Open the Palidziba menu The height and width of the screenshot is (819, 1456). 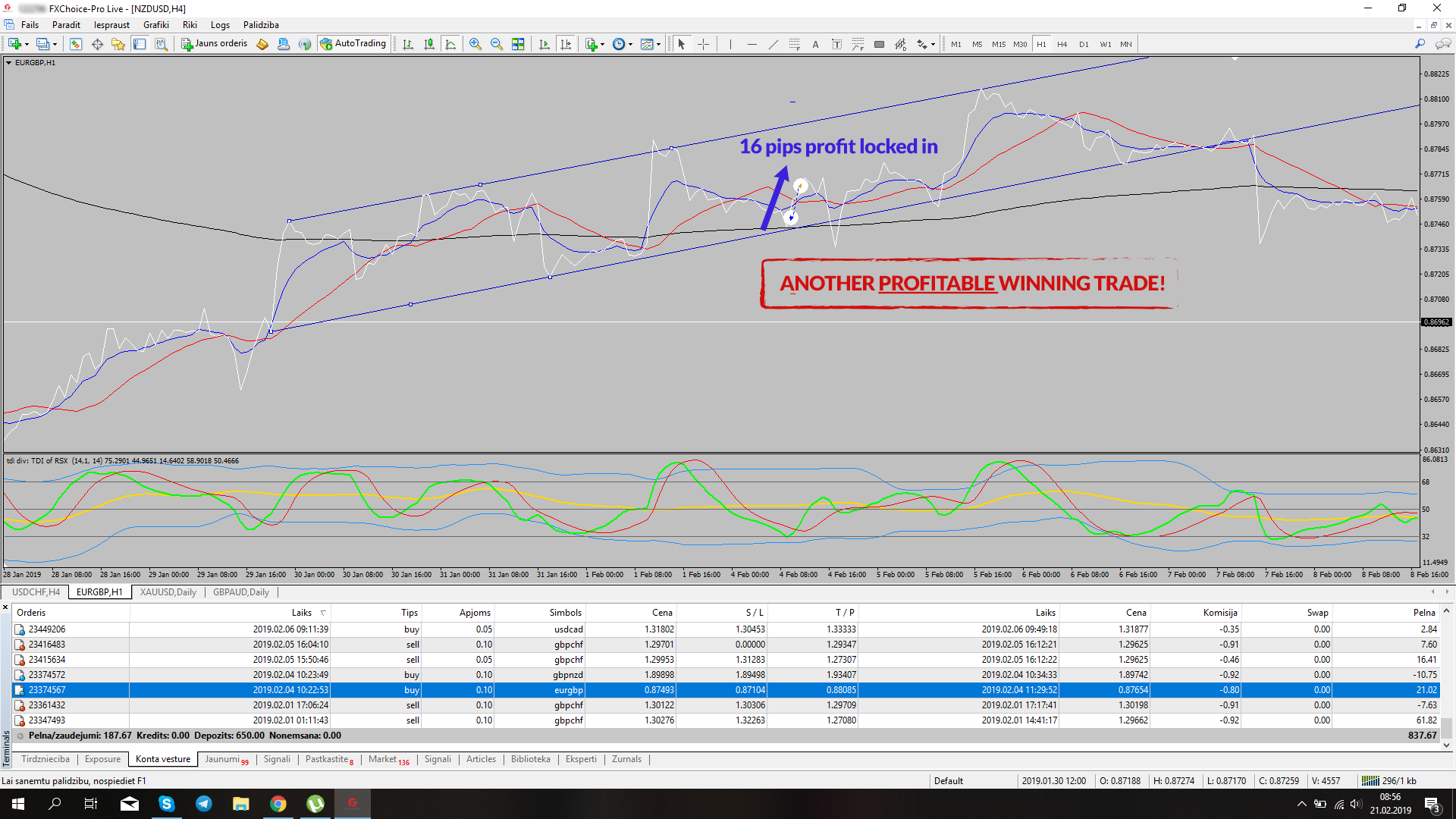[261, 25]
